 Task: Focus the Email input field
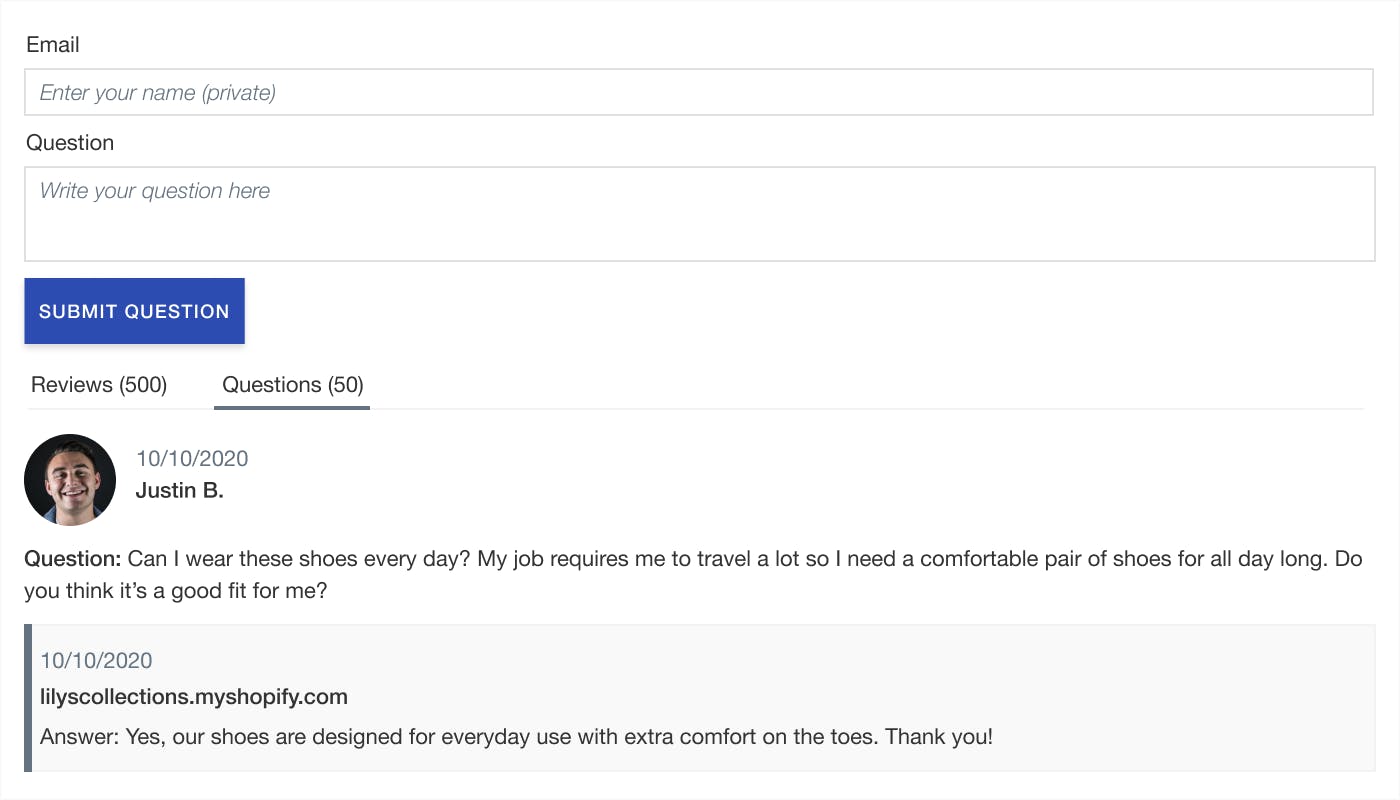tap(700, 92)
